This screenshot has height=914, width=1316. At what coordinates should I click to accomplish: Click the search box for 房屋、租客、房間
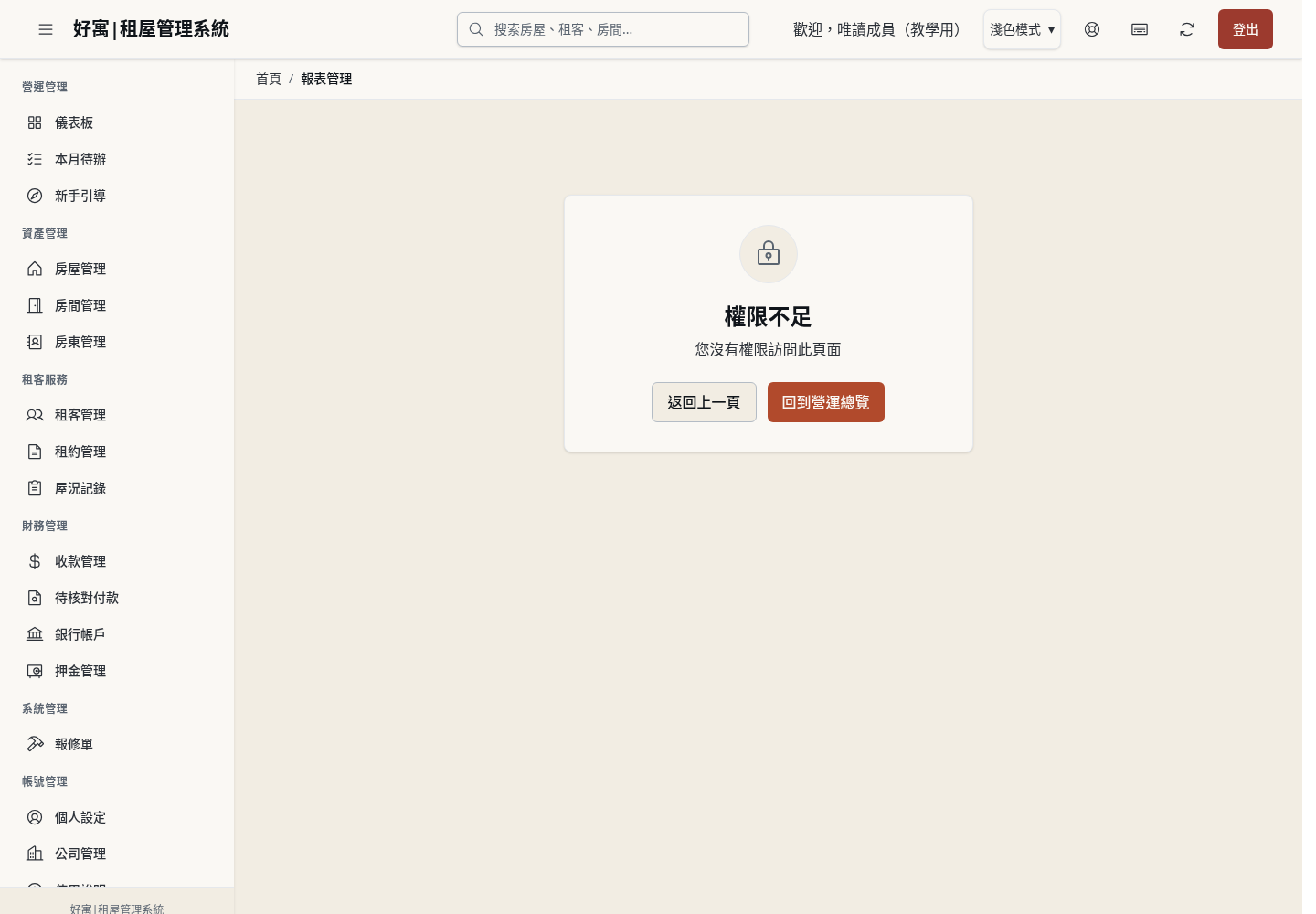tap(603, 29)
